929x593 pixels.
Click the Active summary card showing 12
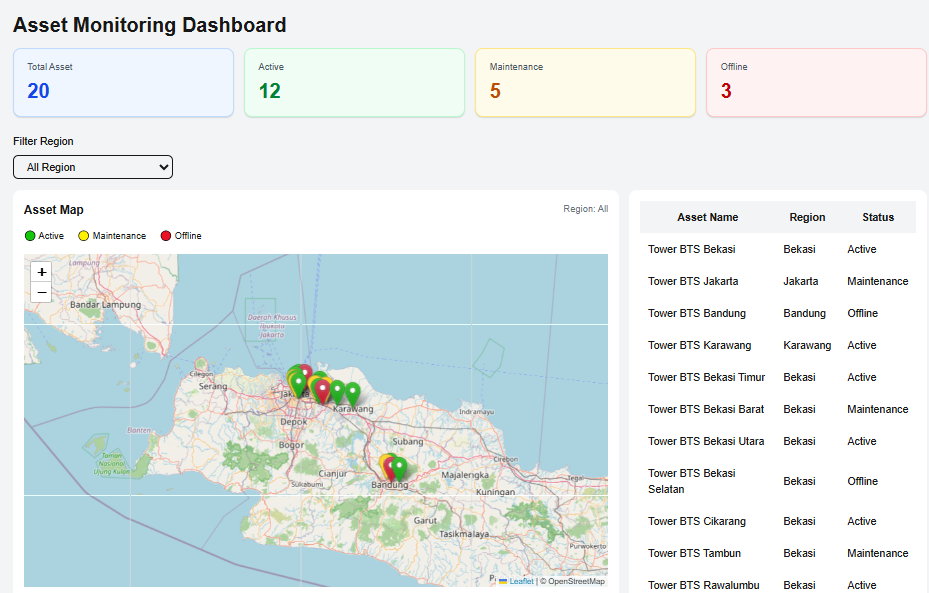click(x=354, y=82)
